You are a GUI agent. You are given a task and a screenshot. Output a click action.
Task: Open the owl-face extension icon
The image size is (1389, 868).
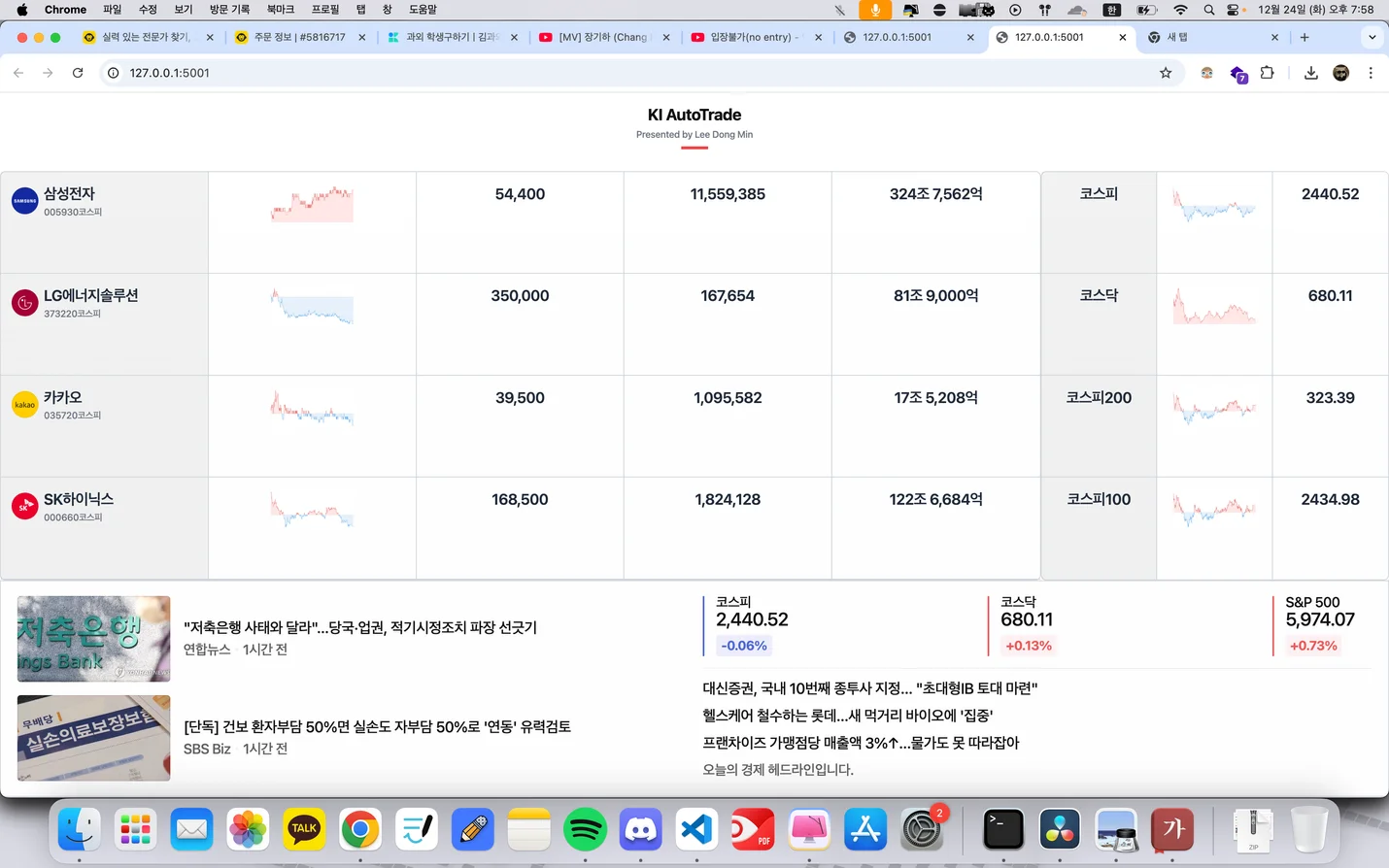coord(1206,73)
